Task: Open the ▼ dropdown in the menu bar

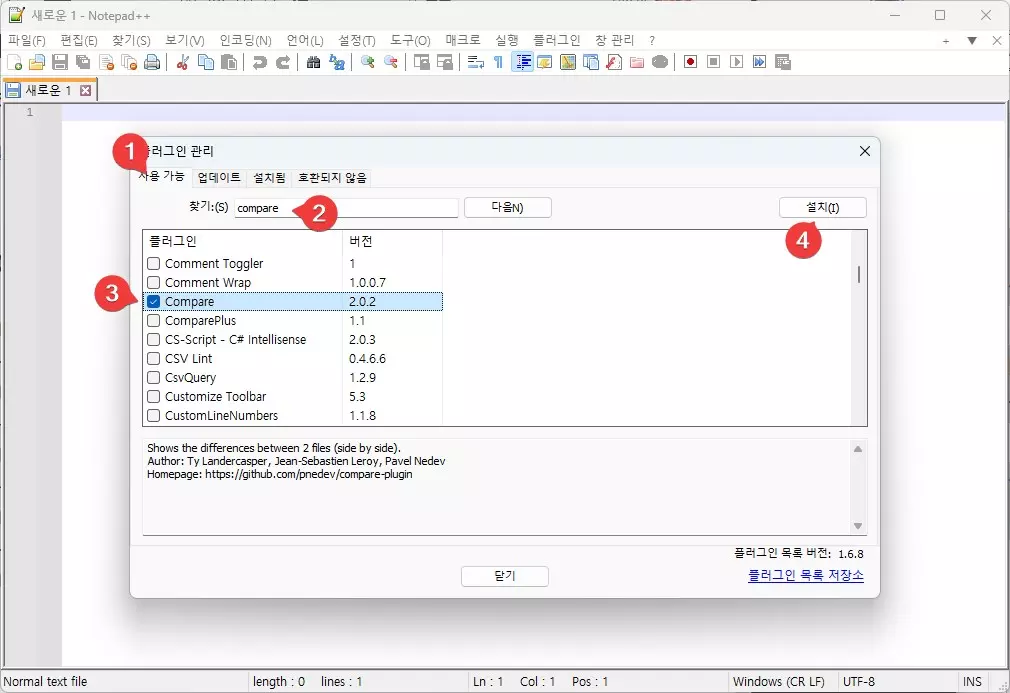Action: pos(972,41)
